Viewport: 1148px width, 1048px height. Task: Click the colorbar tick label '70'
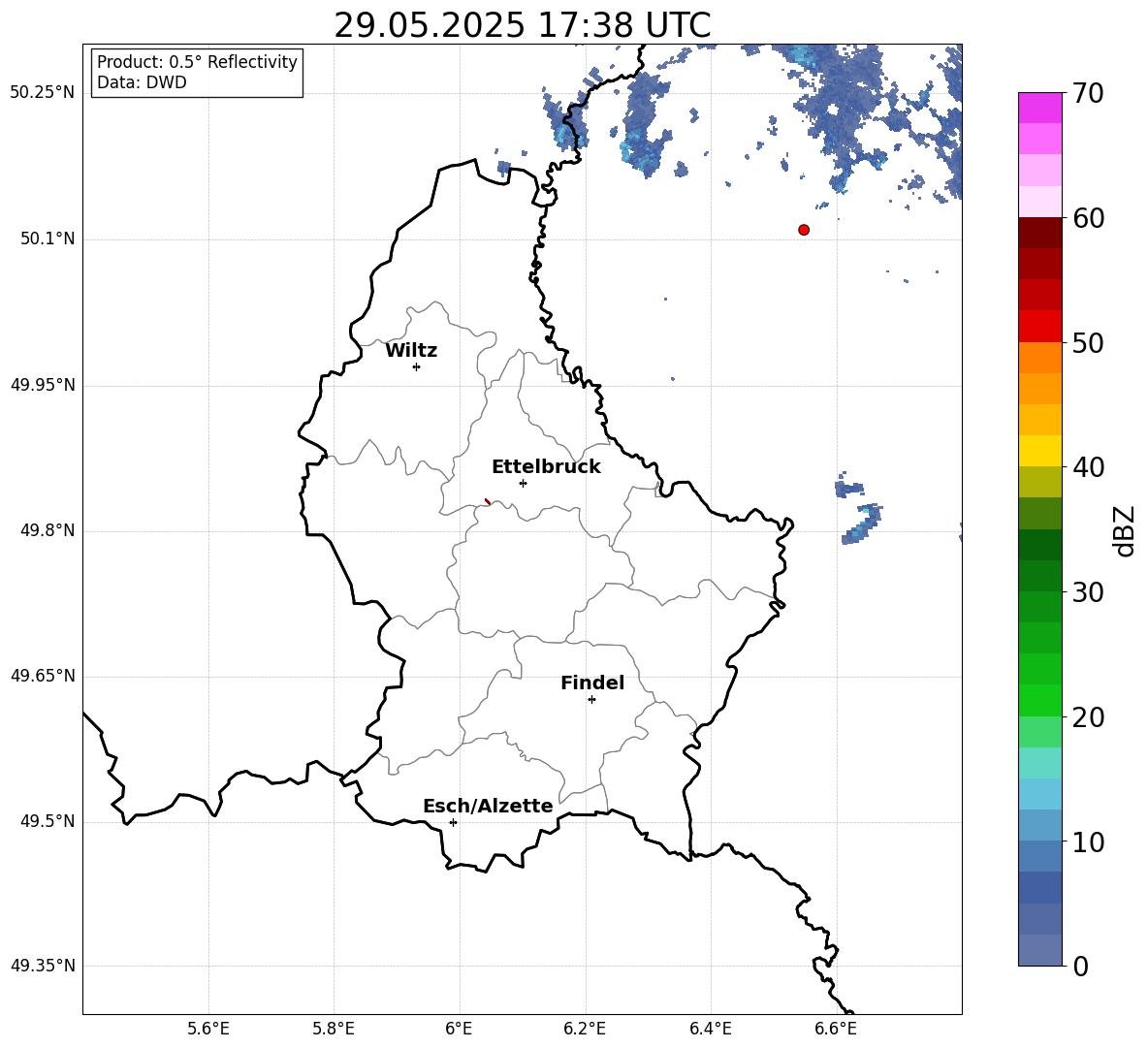[1088, 93]
